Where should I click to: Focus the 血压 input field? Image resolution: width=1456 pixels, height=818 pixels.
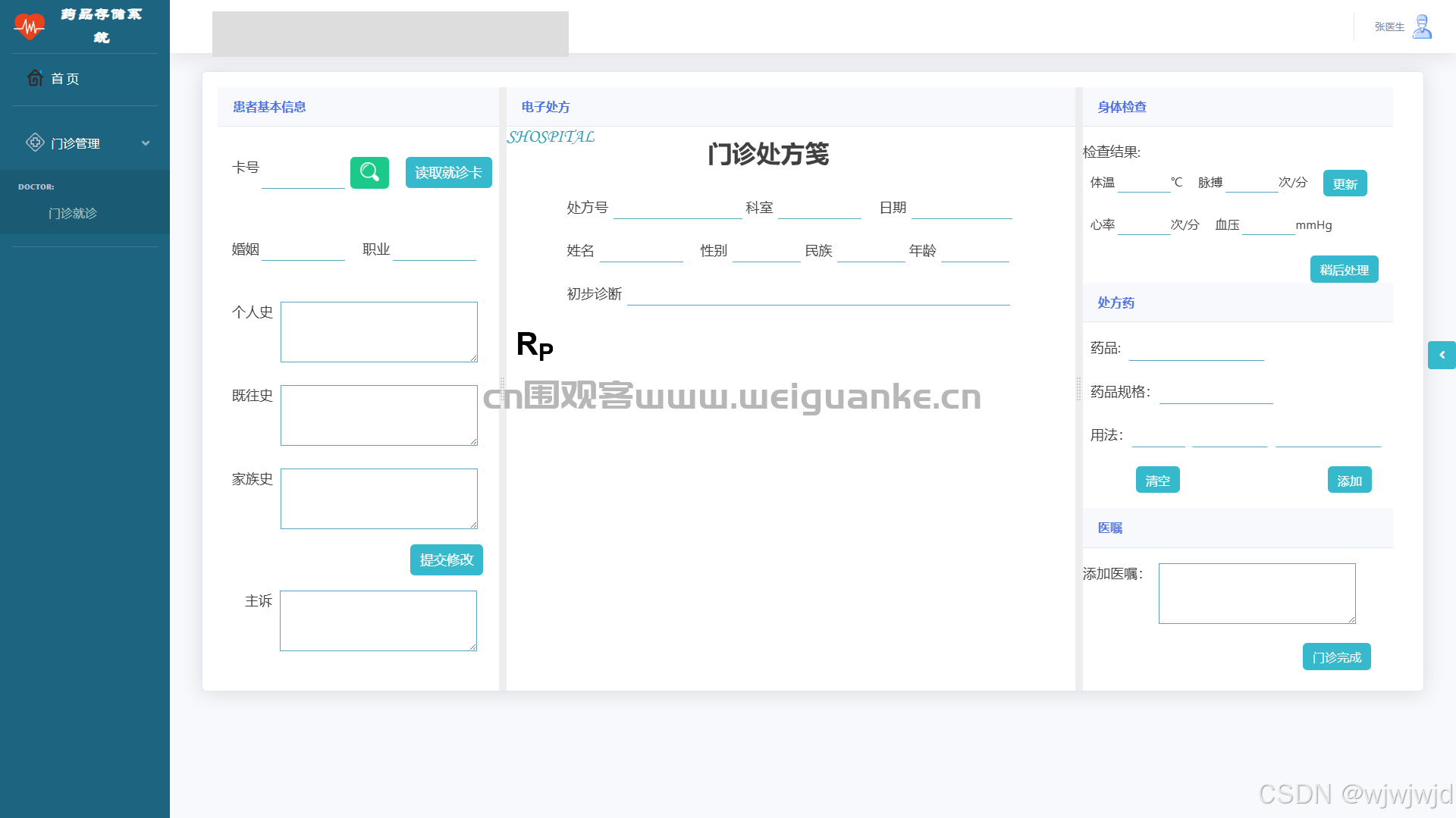click(x=1268, y=225)
